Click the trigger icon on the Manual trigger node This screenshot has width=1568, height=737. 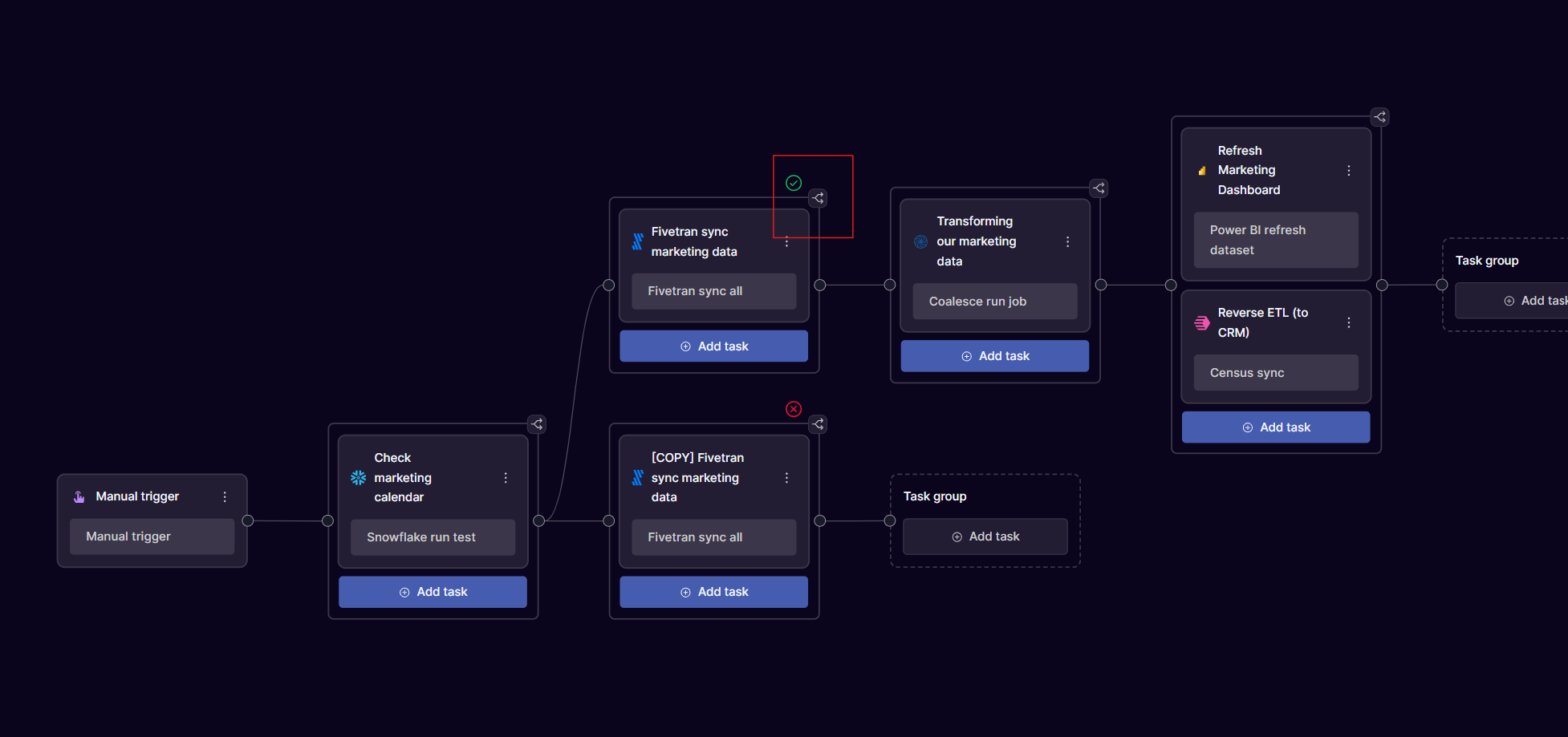[79, 496]
